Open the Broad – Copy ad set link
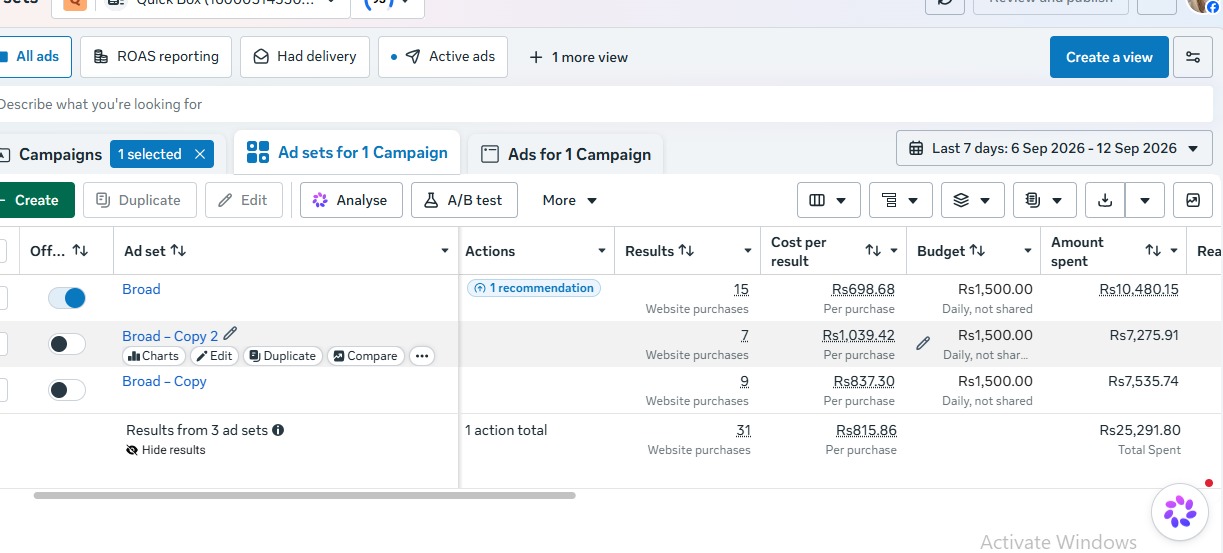1223x553 pixels. pos(164,381)
